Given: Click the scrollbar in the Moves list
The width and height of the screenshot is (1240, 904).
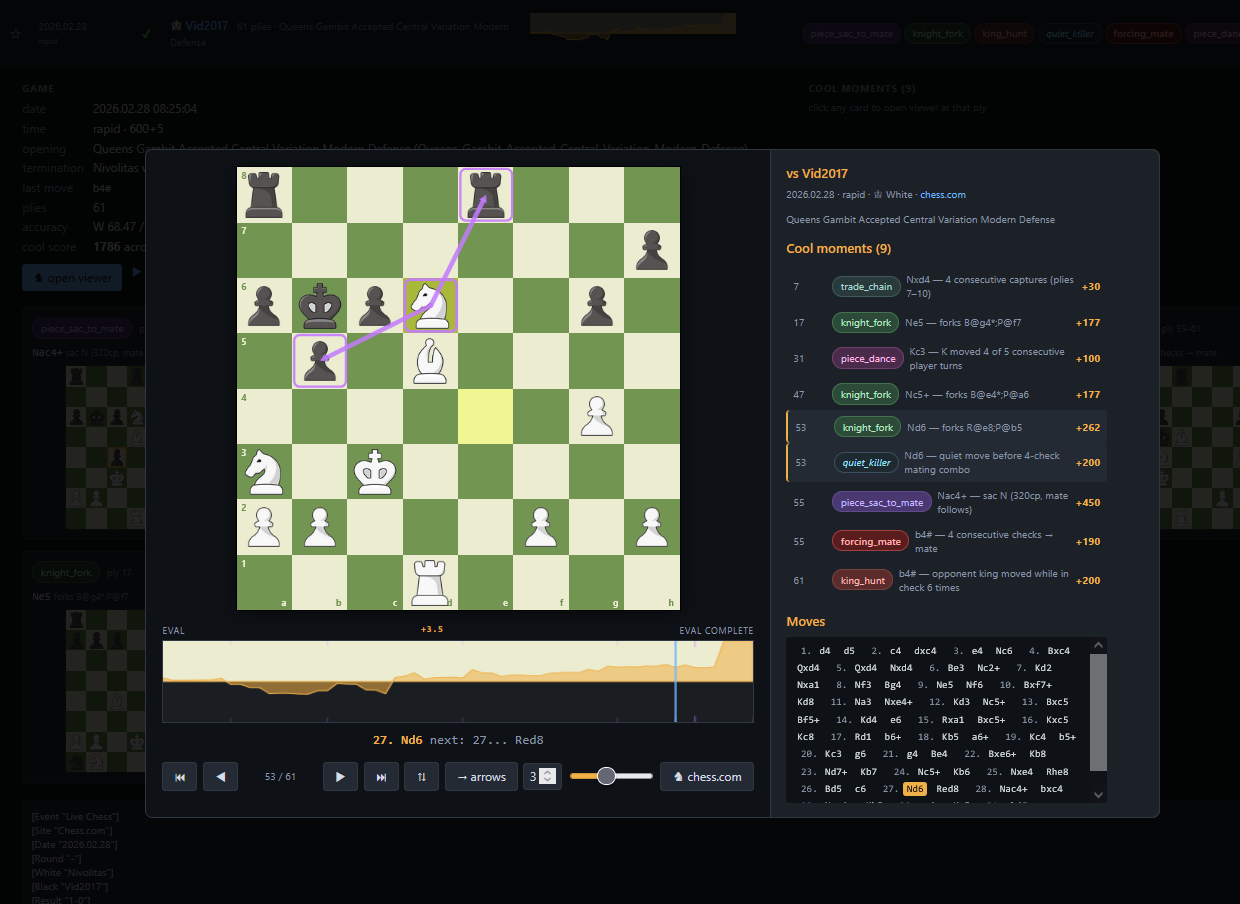Looking at the screenshot, I should pos(1098,712).
